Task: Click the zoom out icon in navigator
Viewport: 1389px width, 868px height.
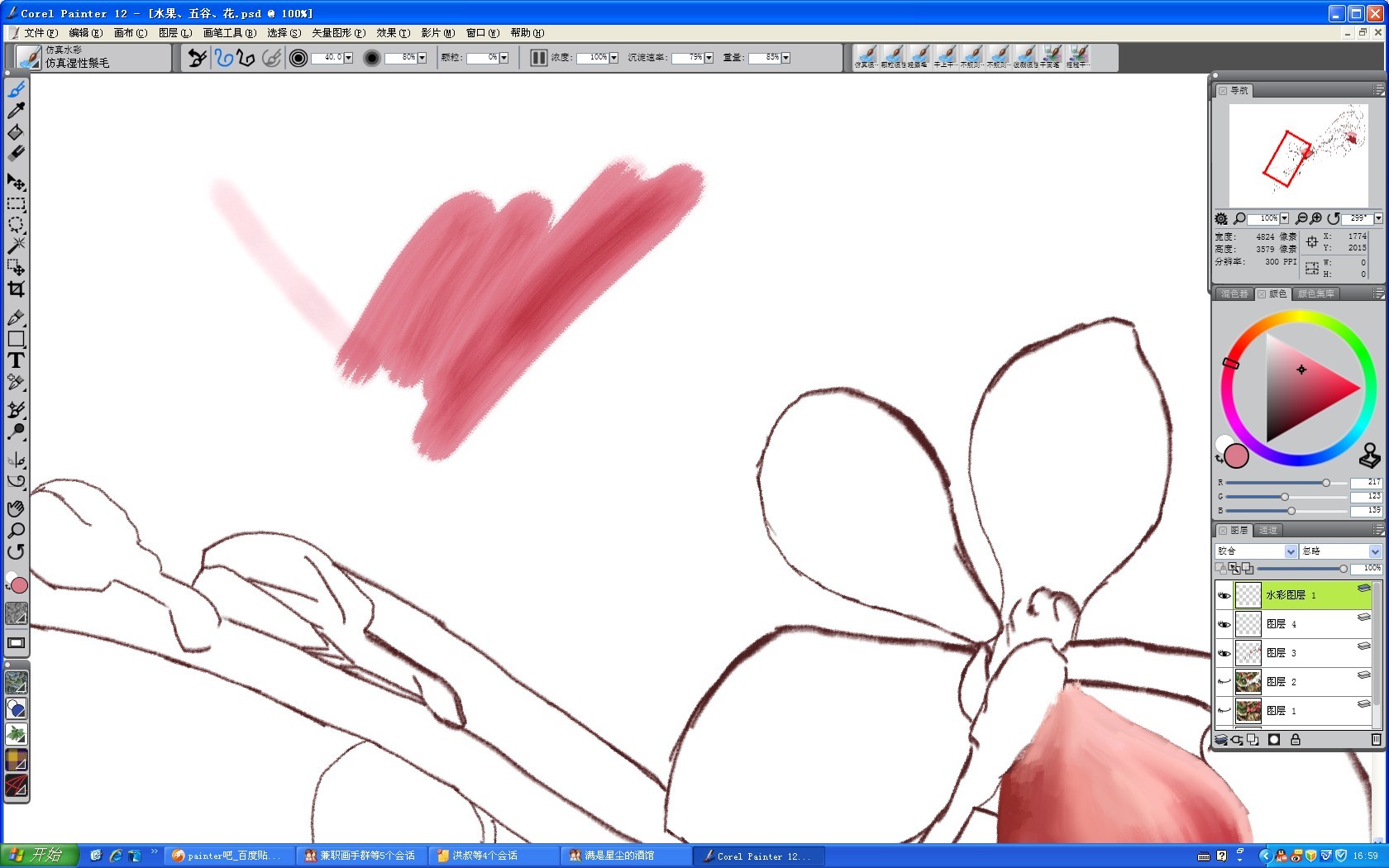Action: pos(1301,219)
